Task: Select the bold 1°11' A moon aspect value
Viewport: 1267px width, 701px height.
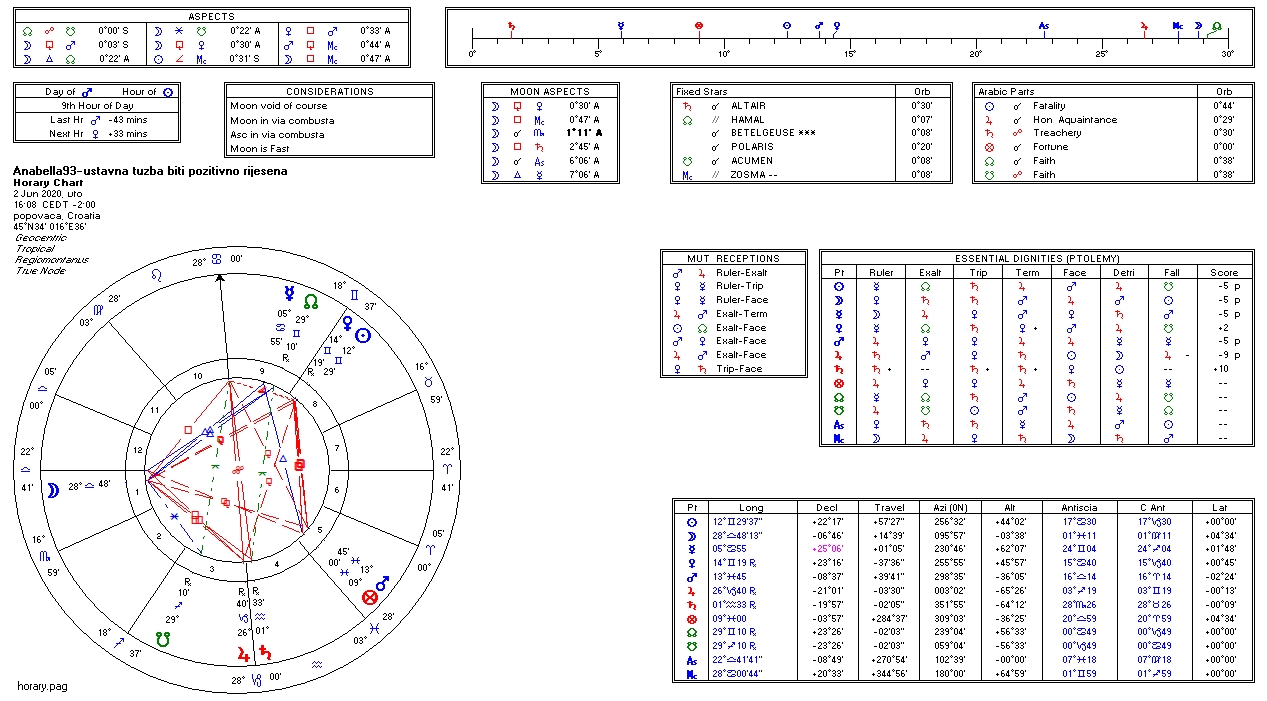Action: 584,133
